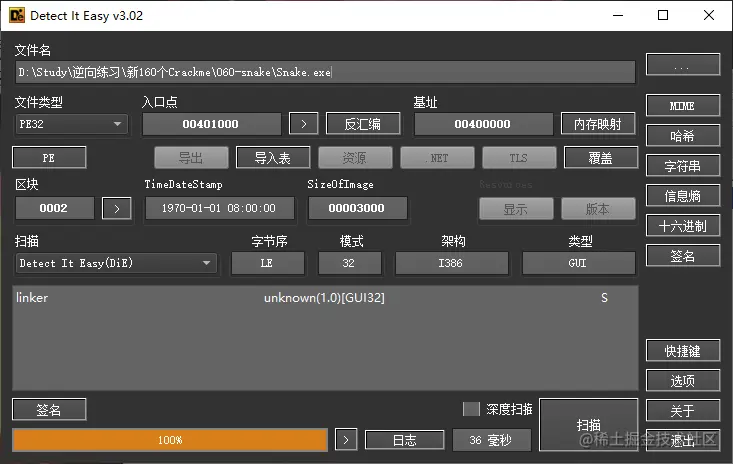This screenshot has height=464, width=733.
Task: Open the Detect It Easy(DiE) scan engine dropdown
Action: pyautogui.click(x=115, y=264)
